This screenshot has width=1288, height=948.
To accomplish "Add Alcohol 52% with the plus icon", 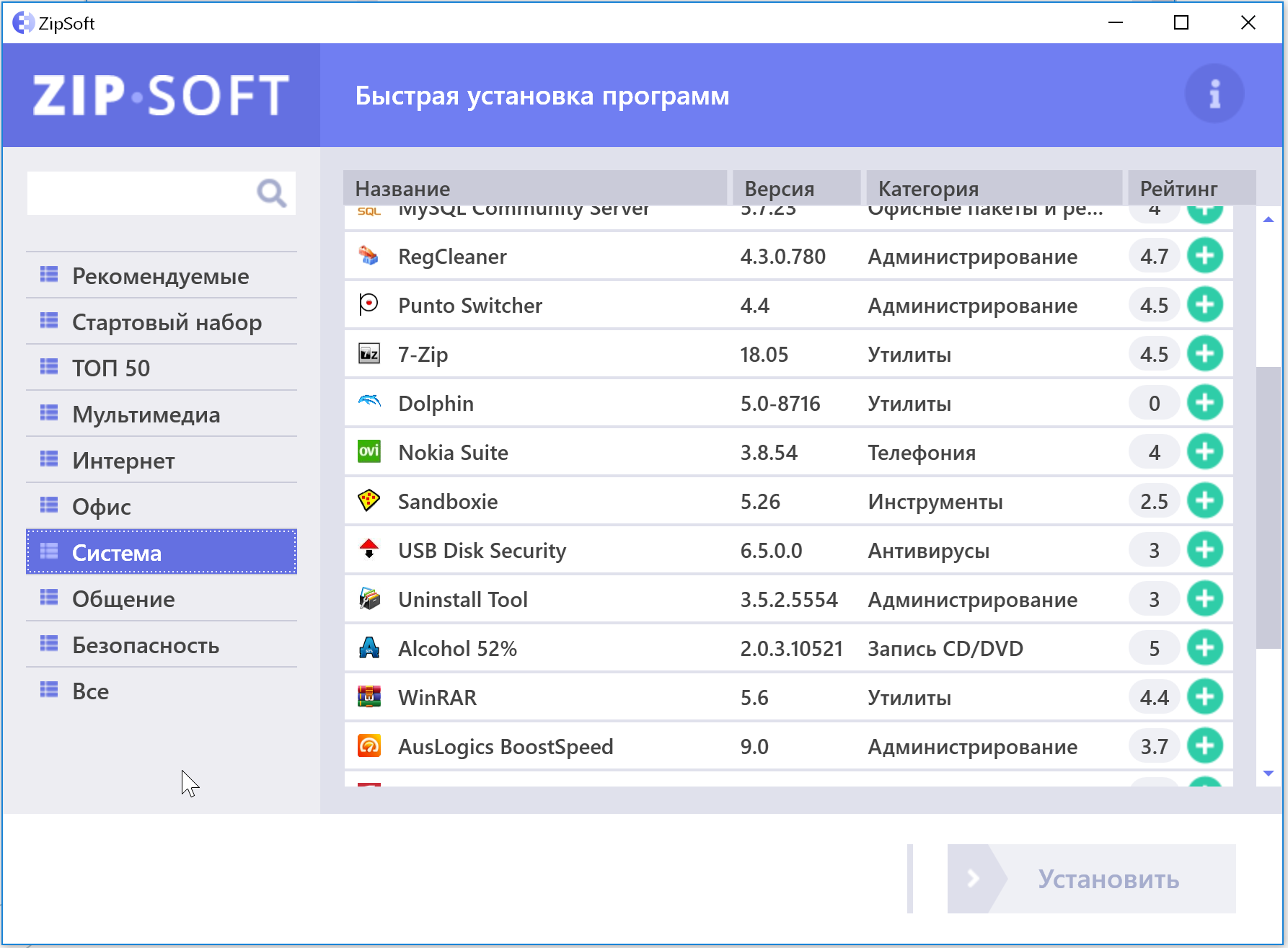I will click(x=1205, y=647).
